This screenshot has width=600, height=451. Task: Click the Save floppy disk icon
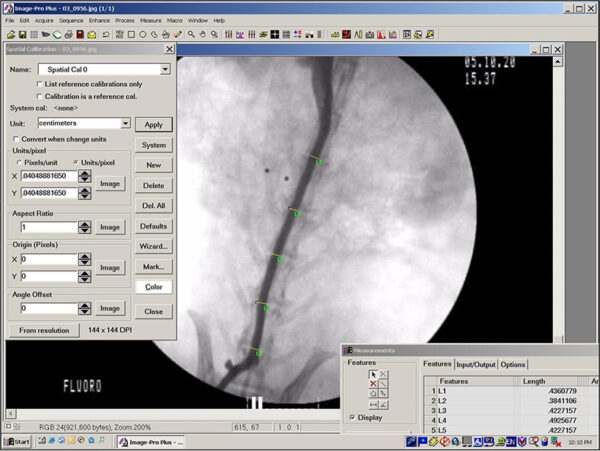[x=23, y=35]
